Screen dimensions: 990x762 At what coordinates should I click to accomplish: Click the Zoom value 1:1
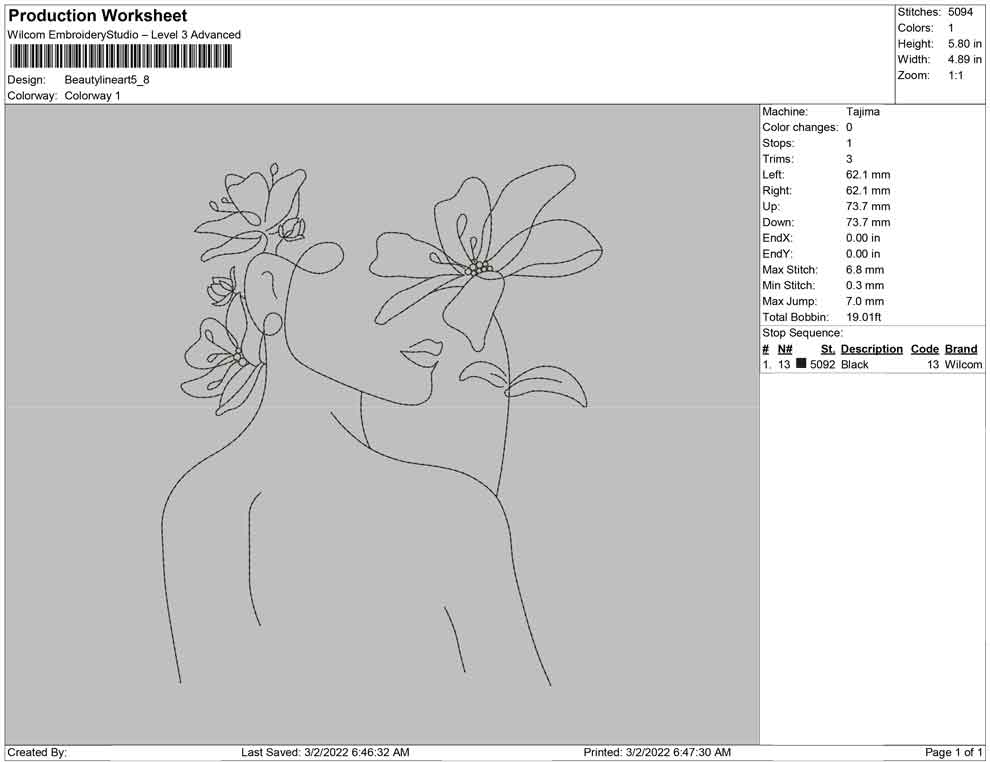point(956,75)
